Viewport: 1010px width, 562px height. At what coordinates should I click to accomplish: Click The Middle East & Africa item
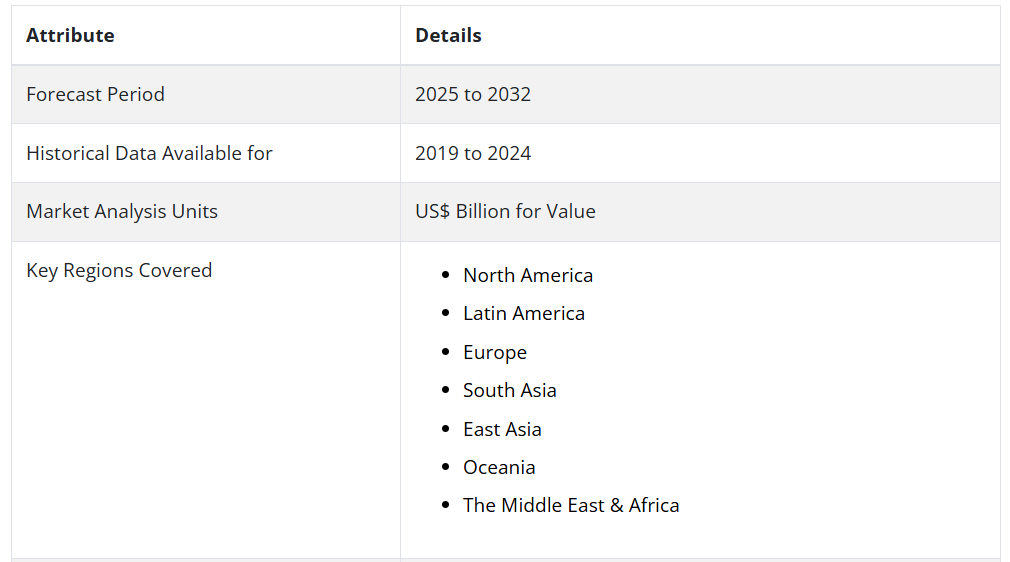coord(571,506)
